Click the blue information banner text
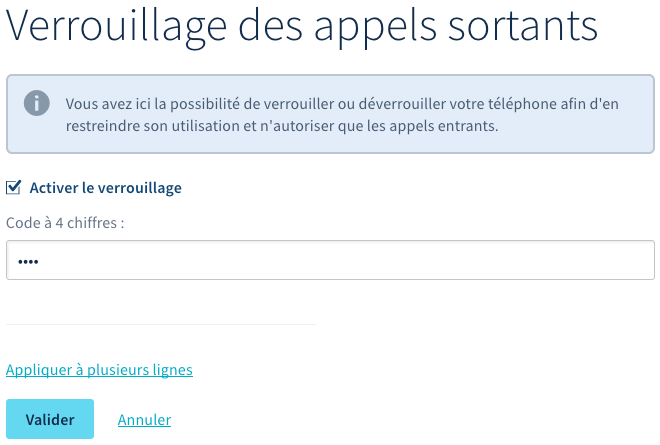Screen dimensions: 660x445 pos(350,115)
